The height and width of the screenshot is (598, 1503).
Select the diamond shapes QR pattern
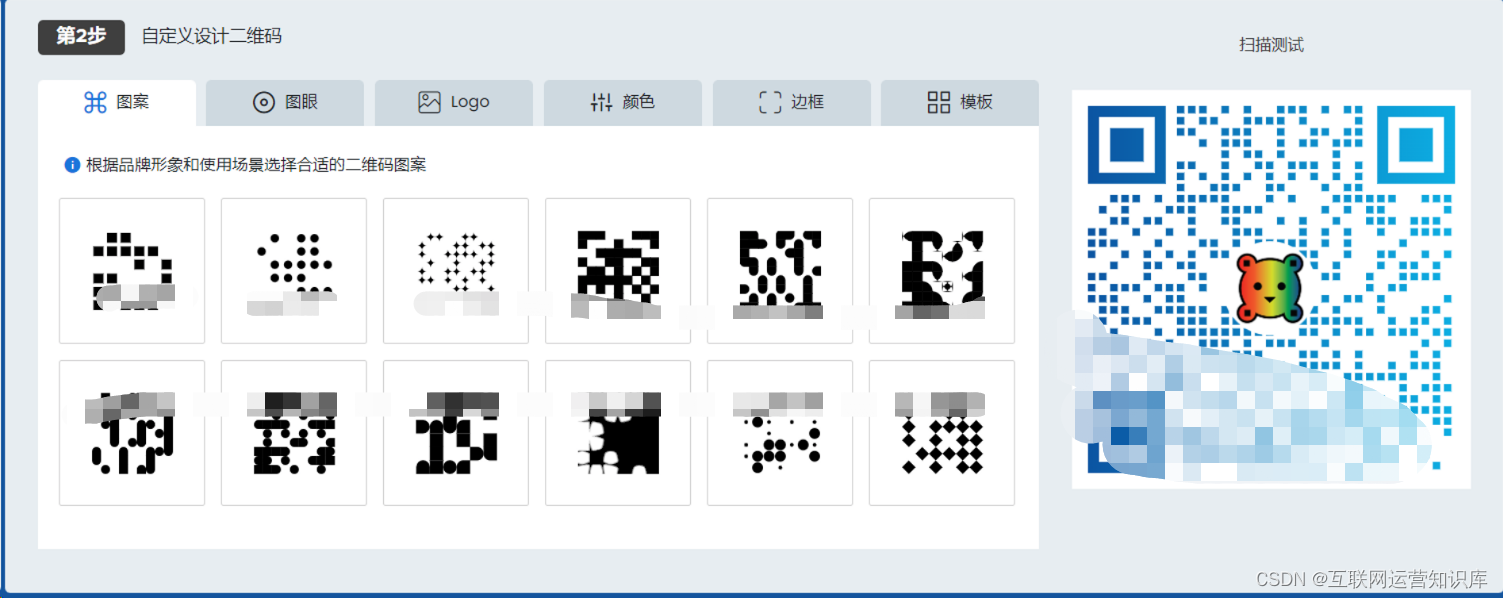click(x=942, y=433)
